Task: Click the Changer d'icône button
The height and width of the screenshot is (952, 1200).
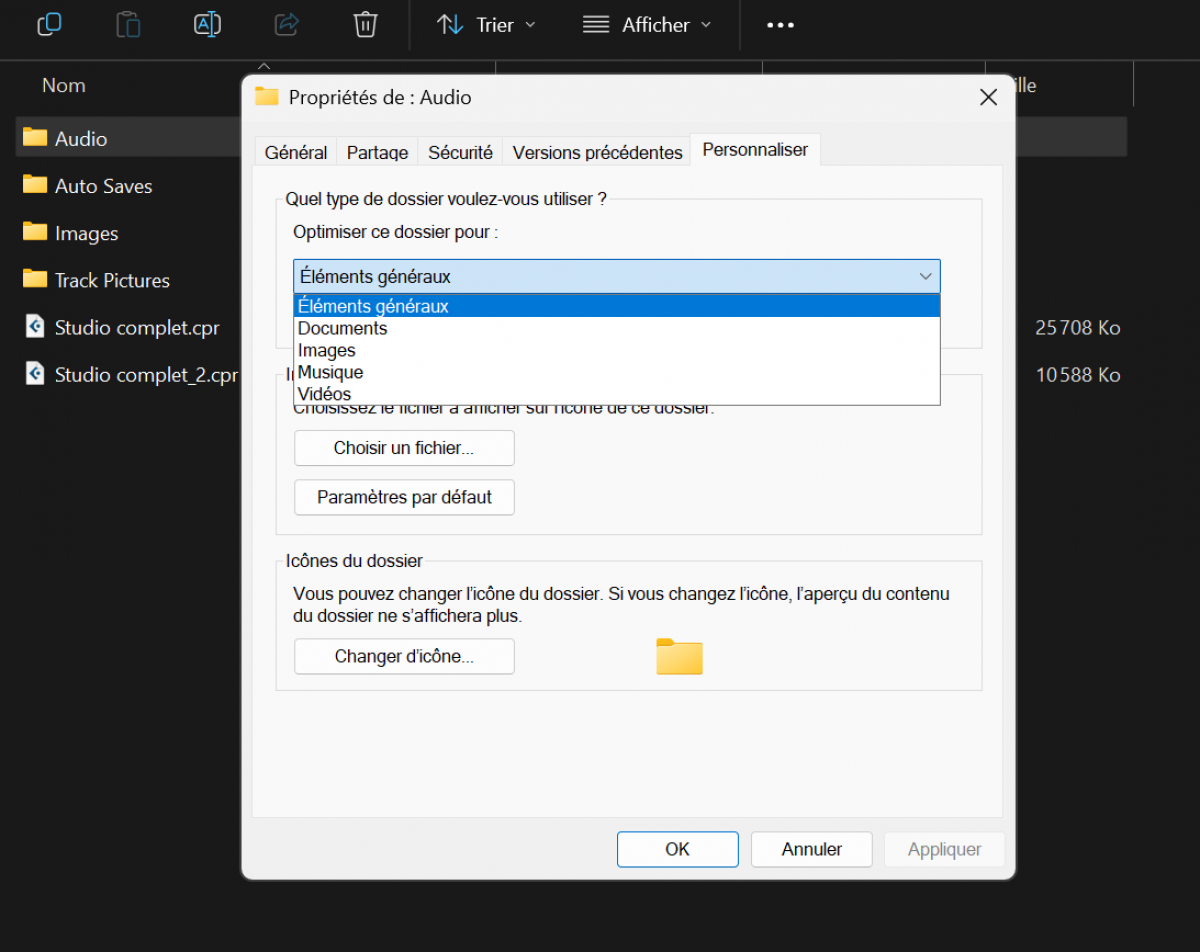Action: point(404,657)
